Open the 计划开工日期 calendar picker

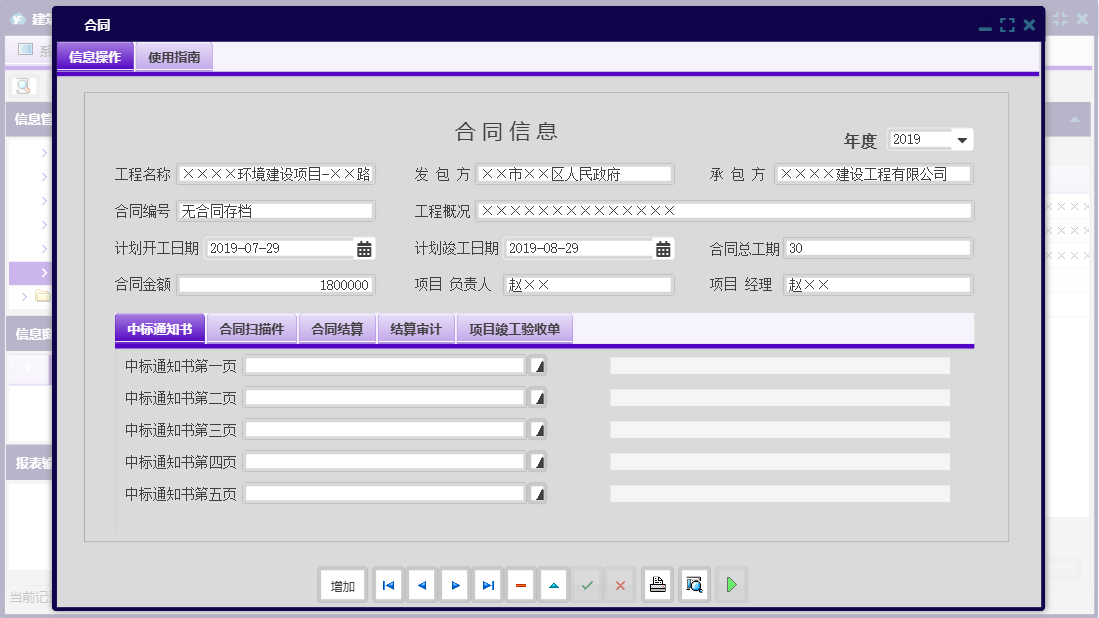tap(364, 247)
